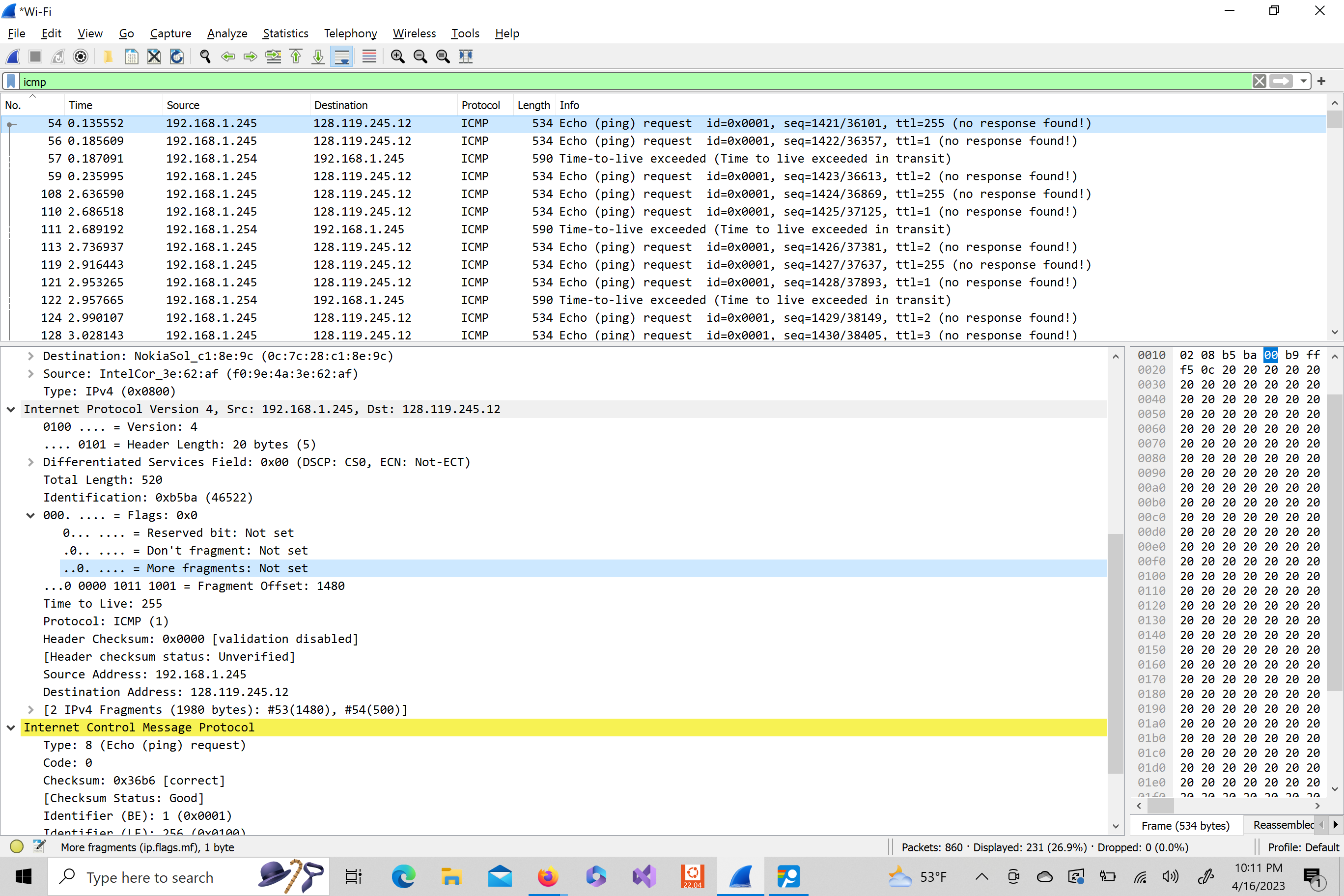Click the Find a packet magnifier icon
This screenshot has height=896, width=1344.
204,56
